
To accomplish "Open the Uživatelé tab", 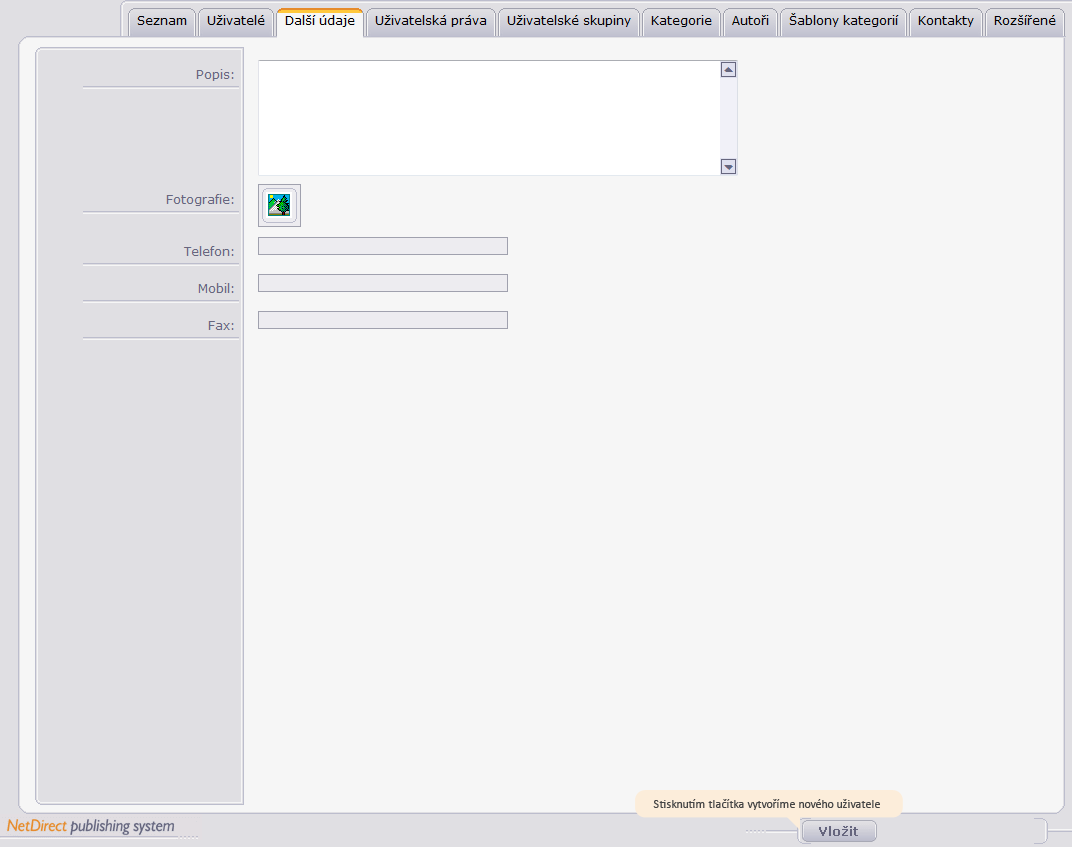I will pyautogui.click(x=236, y=21).
